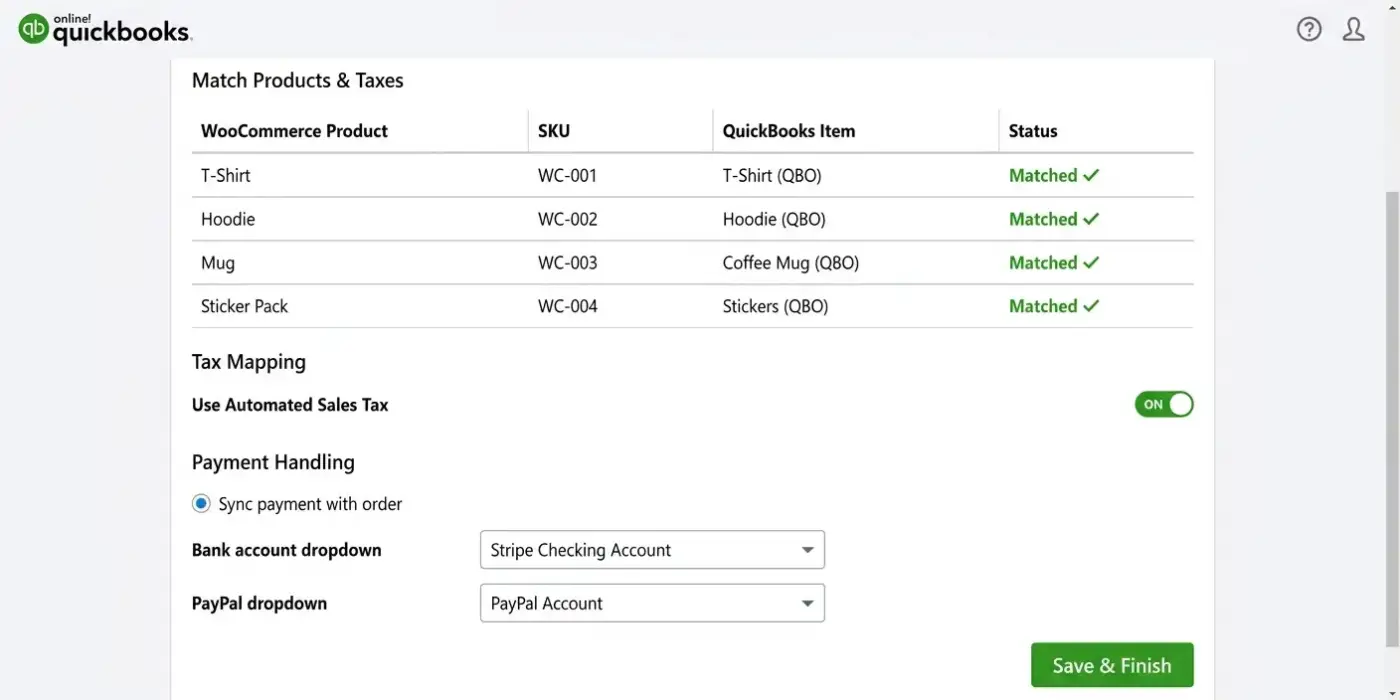Click the Use Automated Sales Tax label
The width and height of the screenshot is (1400, 700).
click(x=290, y=405)
